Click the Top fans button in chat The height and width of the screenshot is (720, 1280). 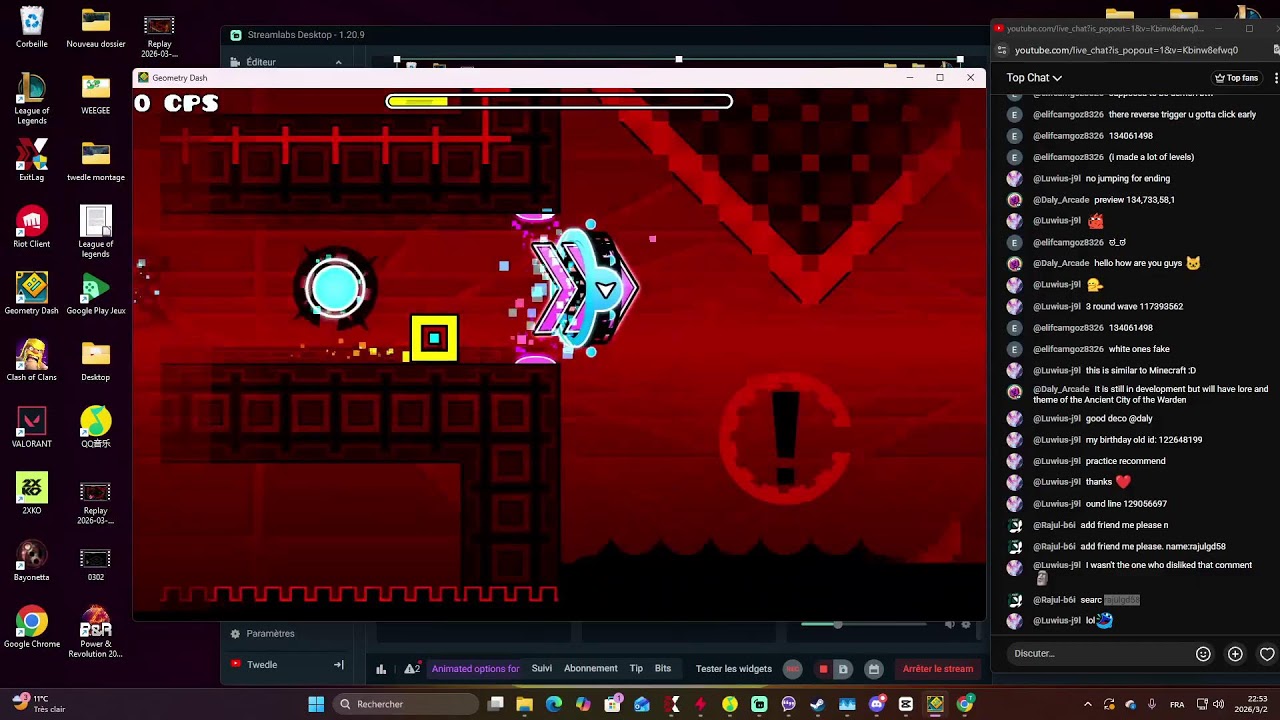[1236, 78]
